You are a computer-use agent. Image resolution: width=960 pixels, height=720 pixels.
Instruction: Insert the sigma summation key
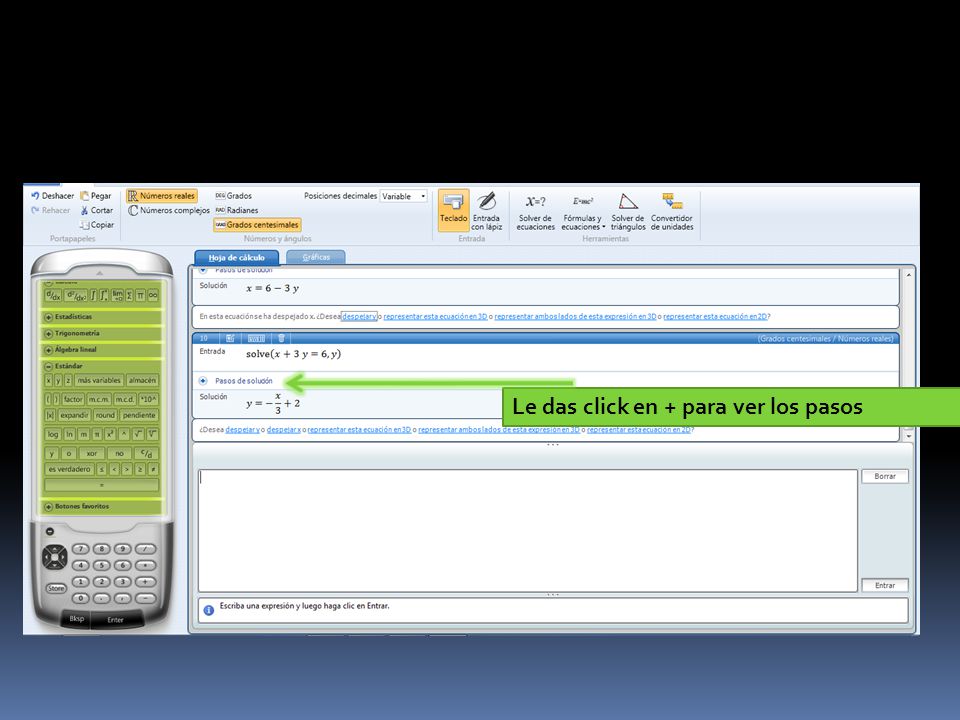pyautogui.click(x=129, y=296)
